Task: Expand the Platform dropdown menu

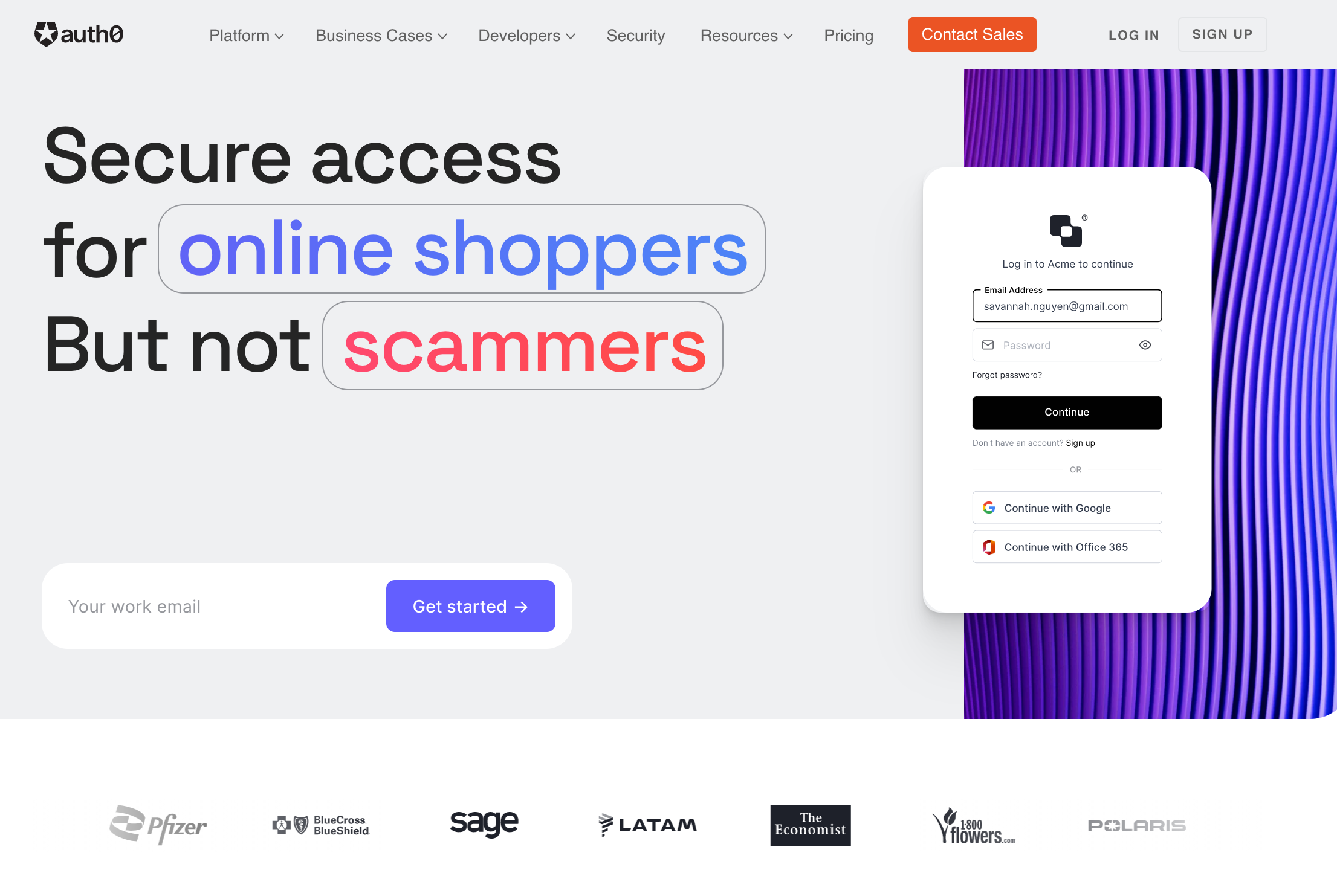Action: coord(245,35)
